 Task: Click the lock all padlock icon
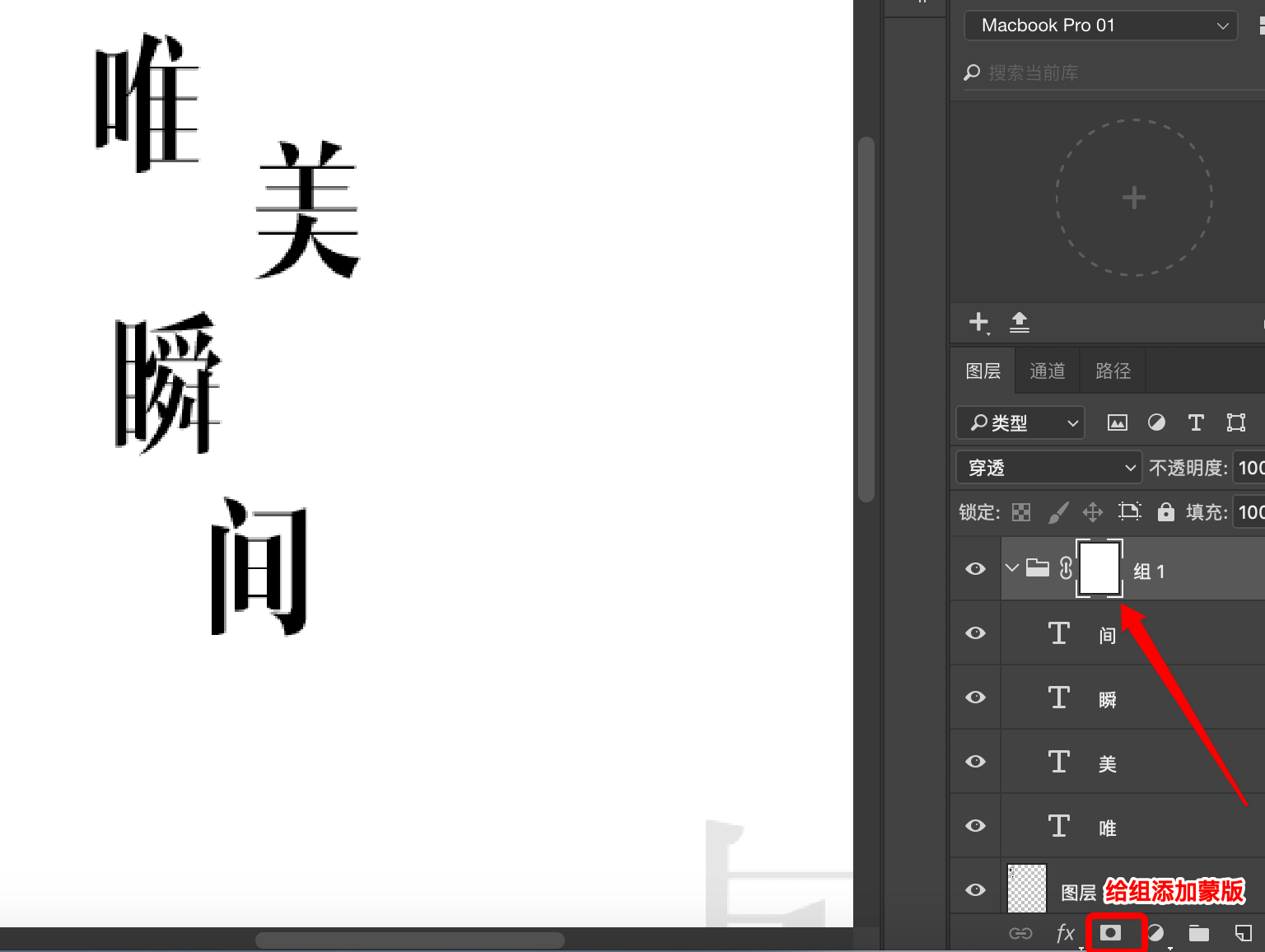pos(1165,512)
